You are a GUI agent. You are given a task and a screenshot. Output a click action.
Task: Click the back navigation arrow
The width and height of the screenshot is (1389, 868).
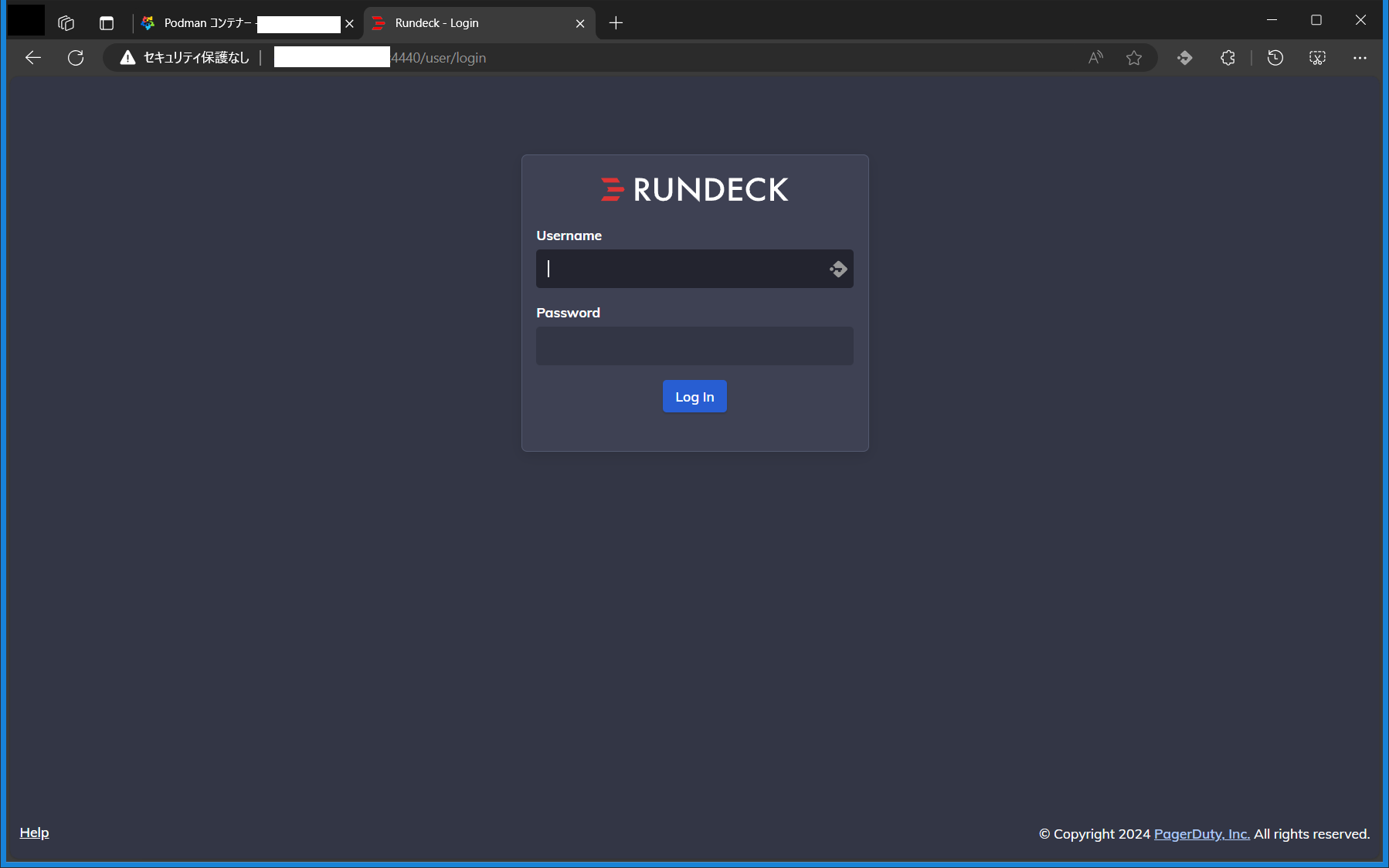pos(33,57)
